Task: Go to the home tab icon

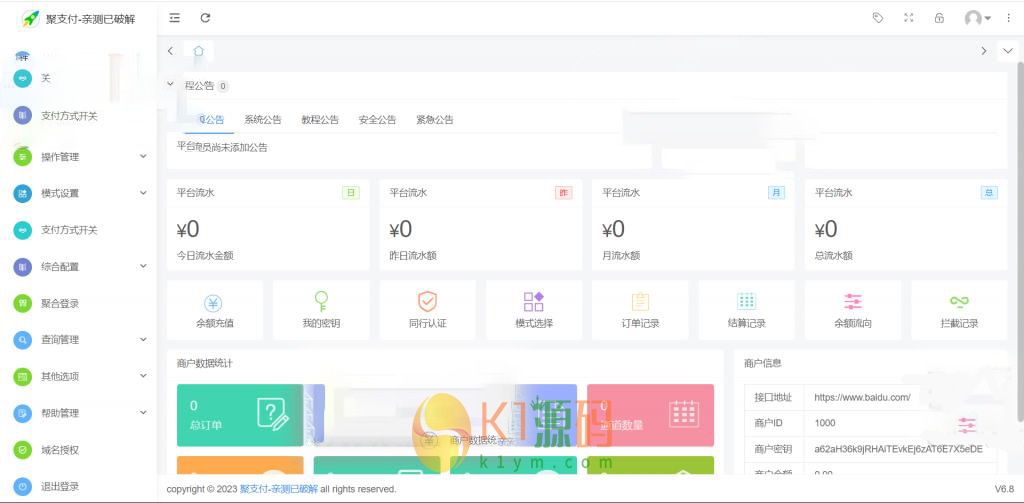Action: click(x=198, y=51)
